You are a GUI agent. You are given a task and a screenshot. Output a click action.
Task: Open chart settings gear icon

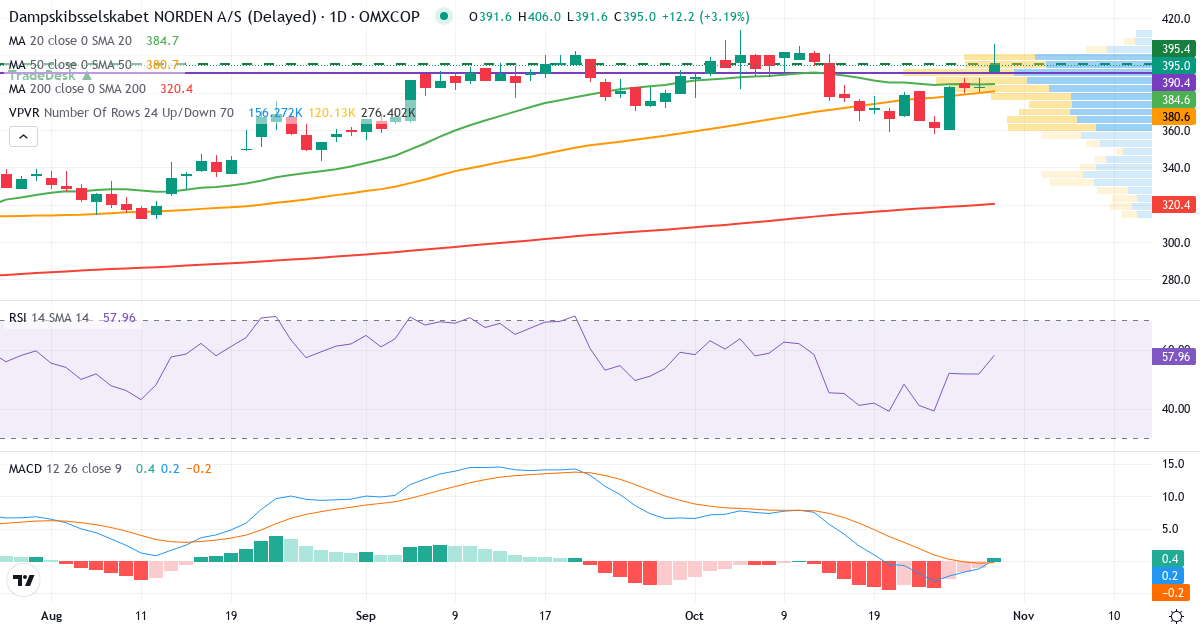[x=1177, y=614]
